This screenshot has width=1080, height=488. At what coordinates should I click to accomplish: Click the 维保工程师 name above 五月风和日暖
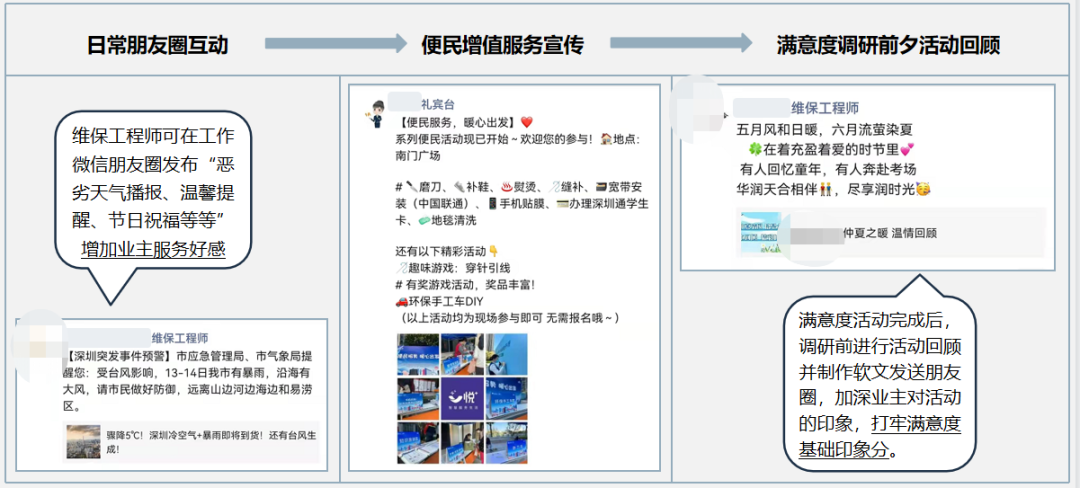(825, 108)
